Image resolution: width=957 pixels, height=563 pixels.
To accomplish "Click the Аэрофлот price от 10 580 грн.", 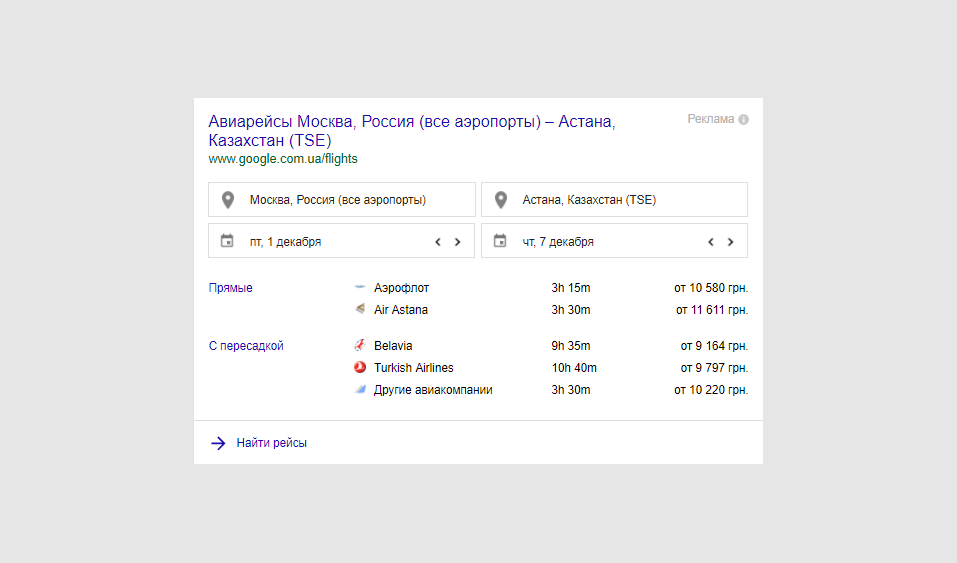I will coord(711,288).
